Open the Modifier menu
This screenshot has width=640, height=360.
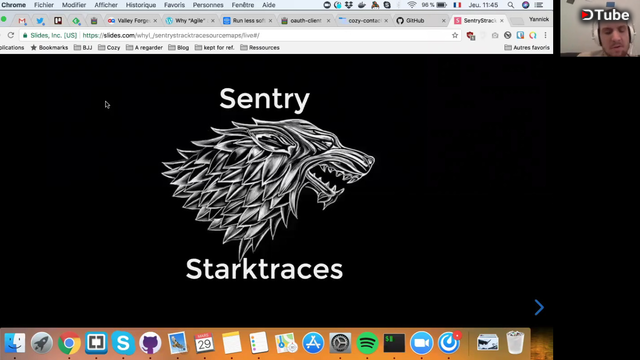coord(74,5)
